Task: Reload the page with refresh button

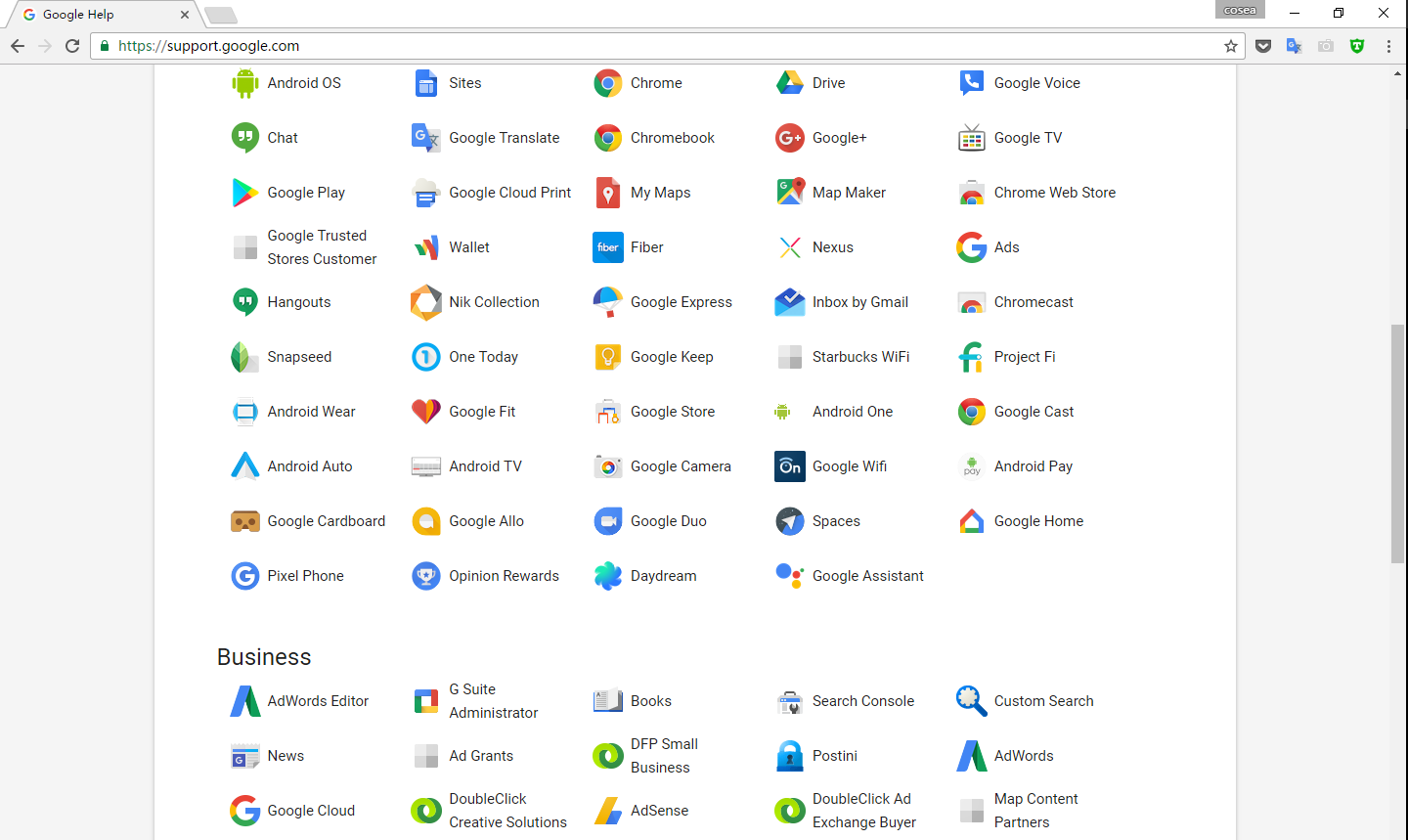Action: [x=72, y=46]
